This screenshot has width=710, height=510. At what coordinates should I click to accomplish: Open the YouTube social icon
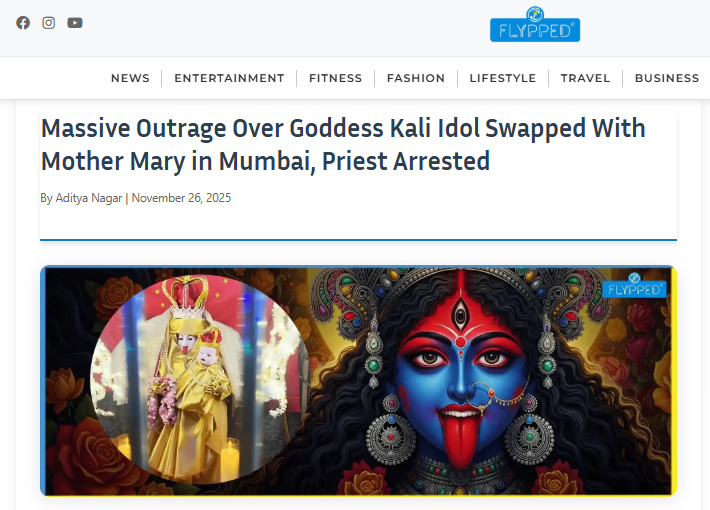click(x=75, y=23)
